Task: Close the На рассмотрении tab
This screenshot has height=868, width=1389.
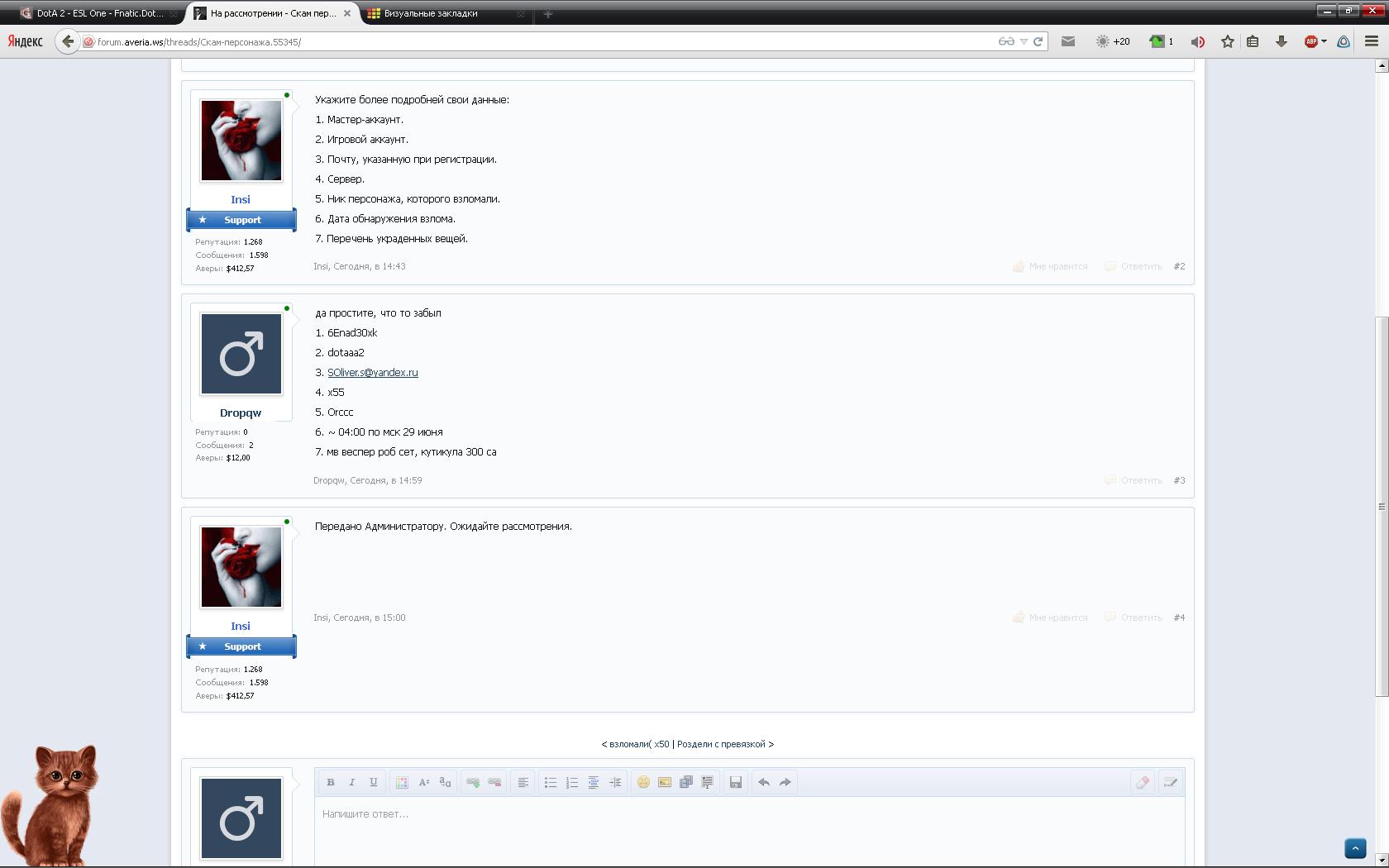Action: tap(347, 13)
